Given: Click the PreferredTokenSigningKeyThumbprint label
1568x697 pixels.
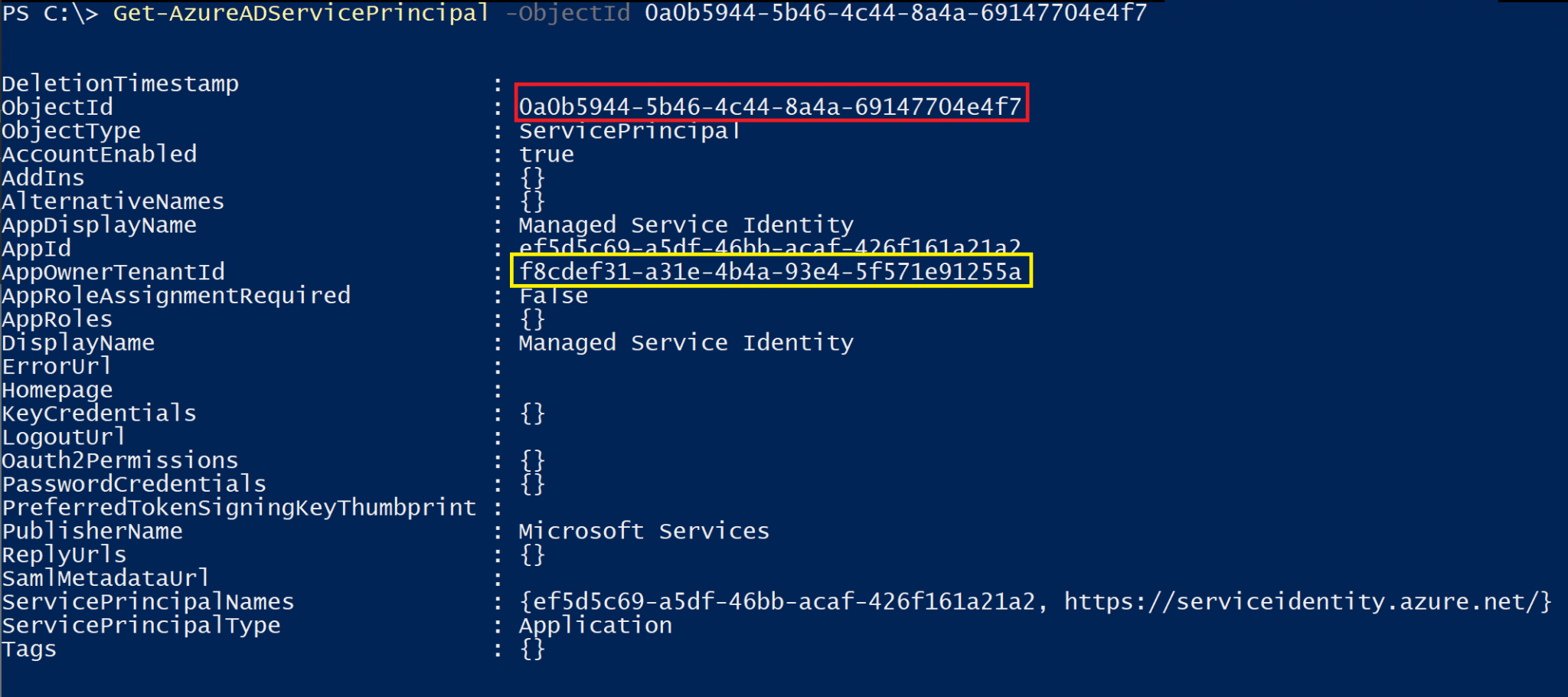Looking at the screenshot, I should [239, 508].
